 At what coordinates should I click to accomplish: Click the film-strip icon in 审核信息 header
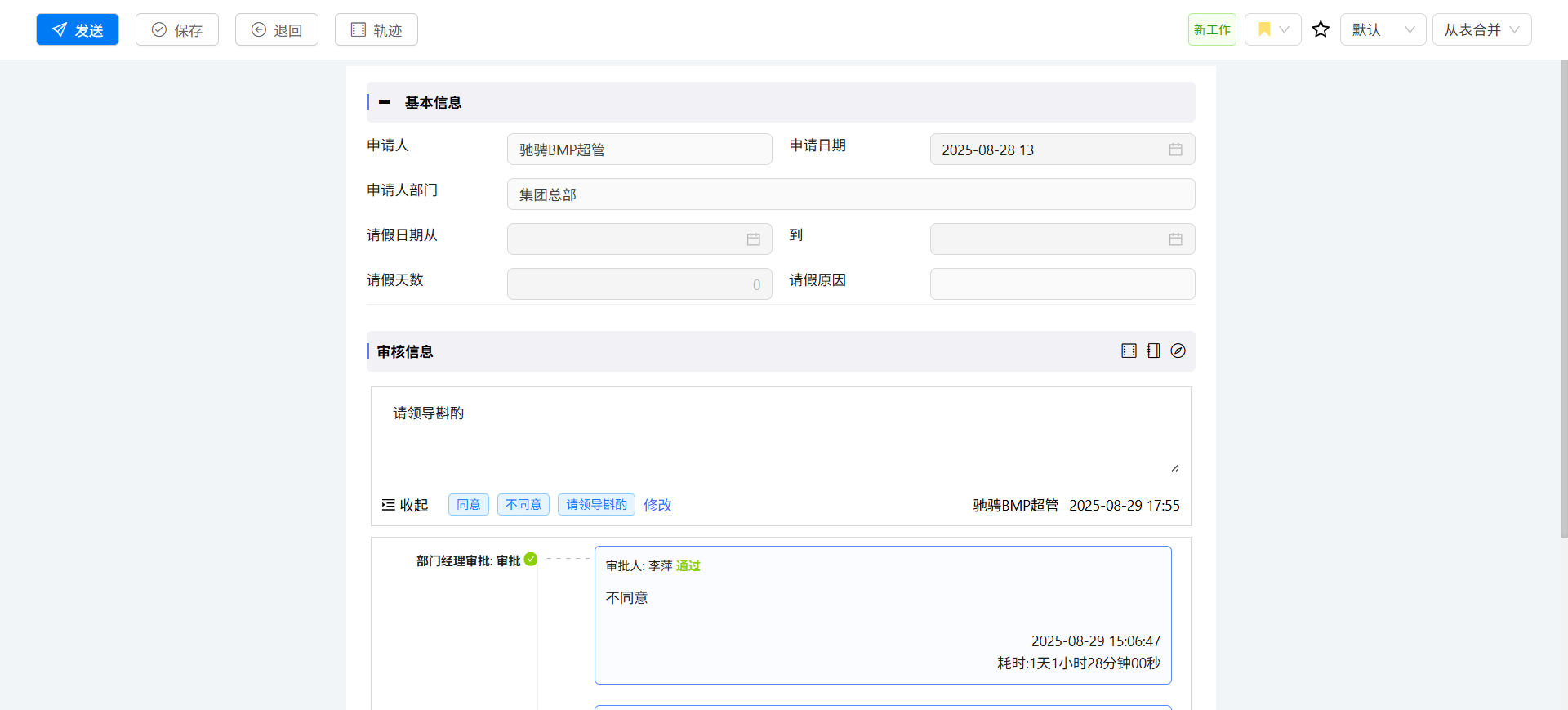tap(1129, 351)
